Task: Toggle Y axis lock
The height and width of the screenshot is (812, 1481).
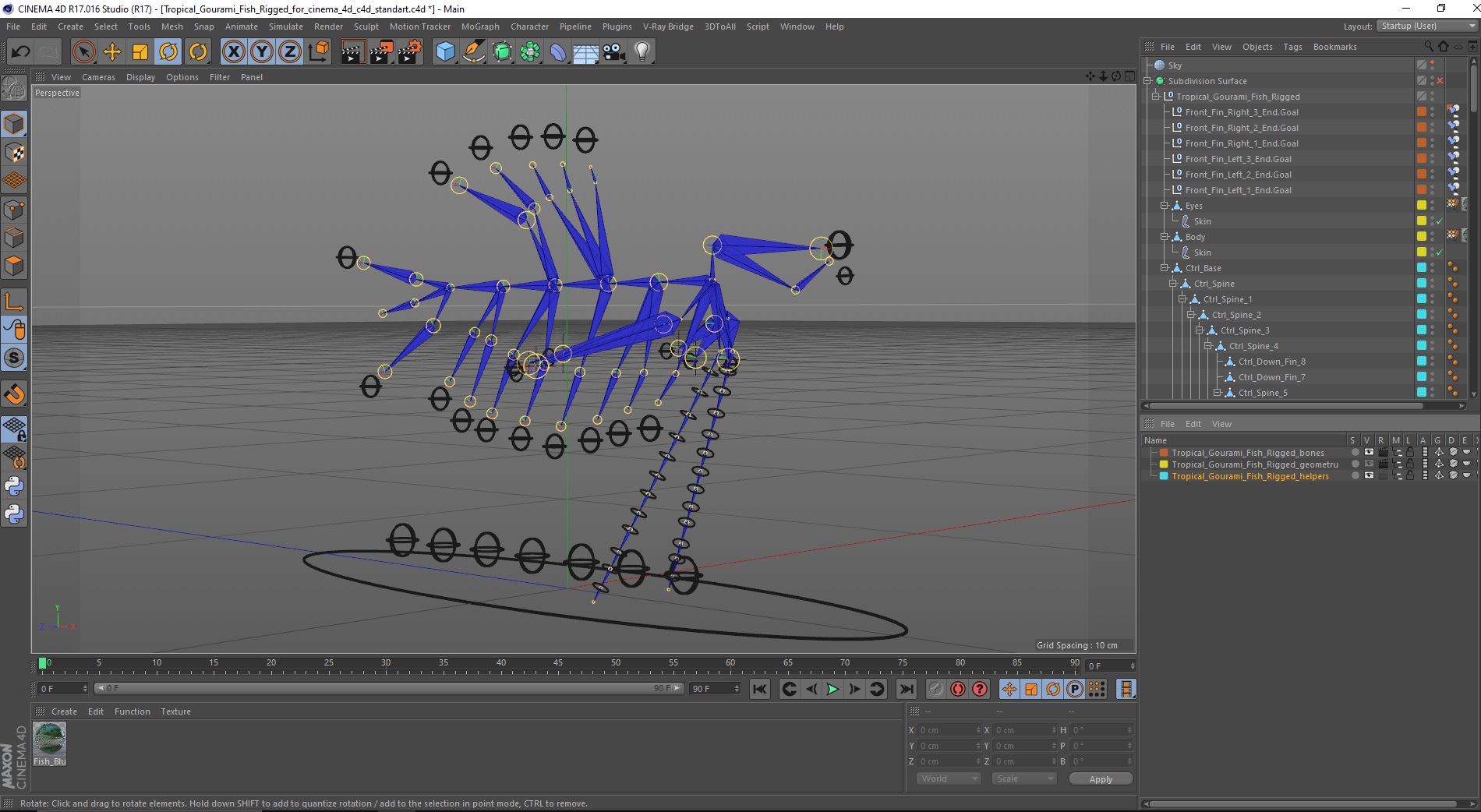Action: pos(262,52)
